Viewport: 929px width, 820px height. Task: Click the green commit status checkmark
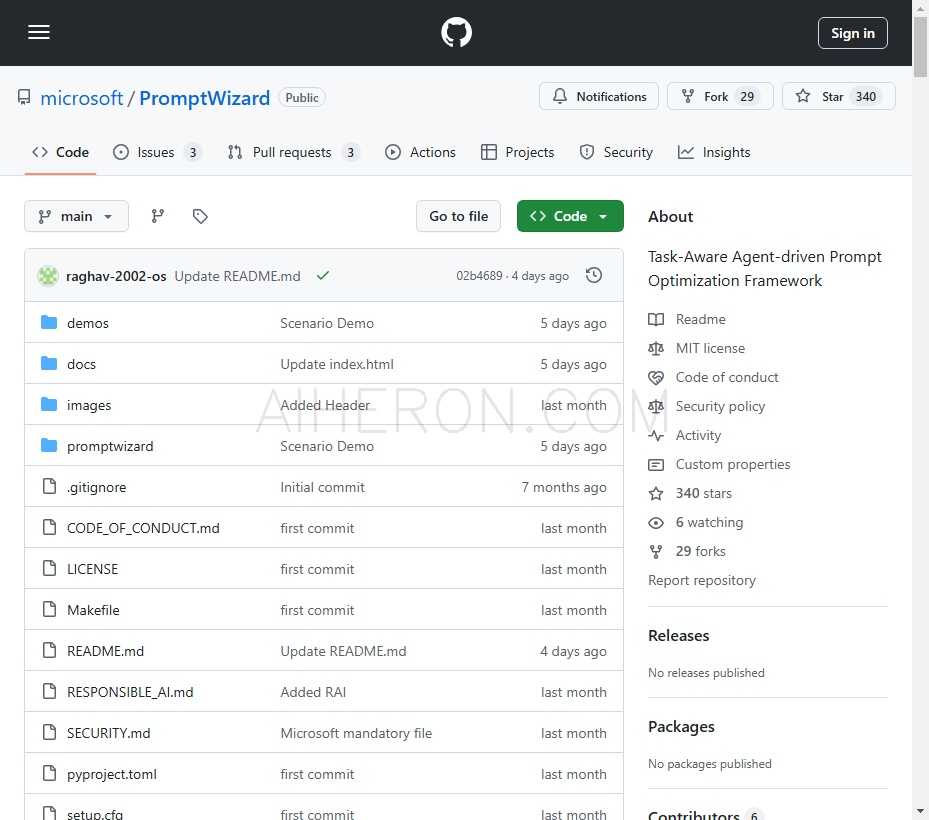point(322,275)
